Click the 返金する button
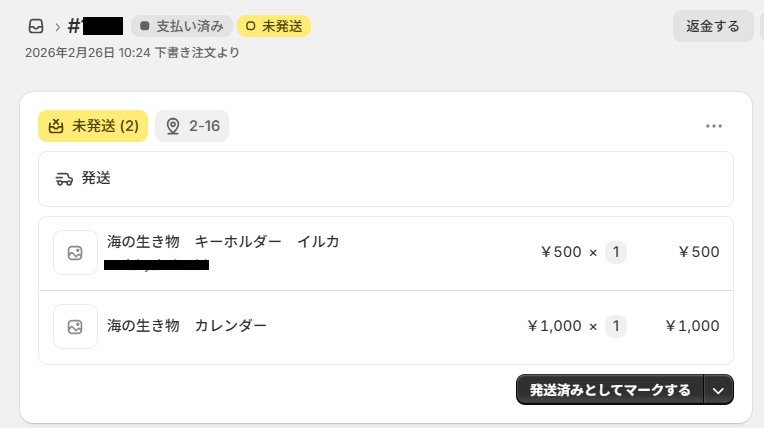This screenshot has height=428, width=764. pyautogui.click(x=713, y=26)
